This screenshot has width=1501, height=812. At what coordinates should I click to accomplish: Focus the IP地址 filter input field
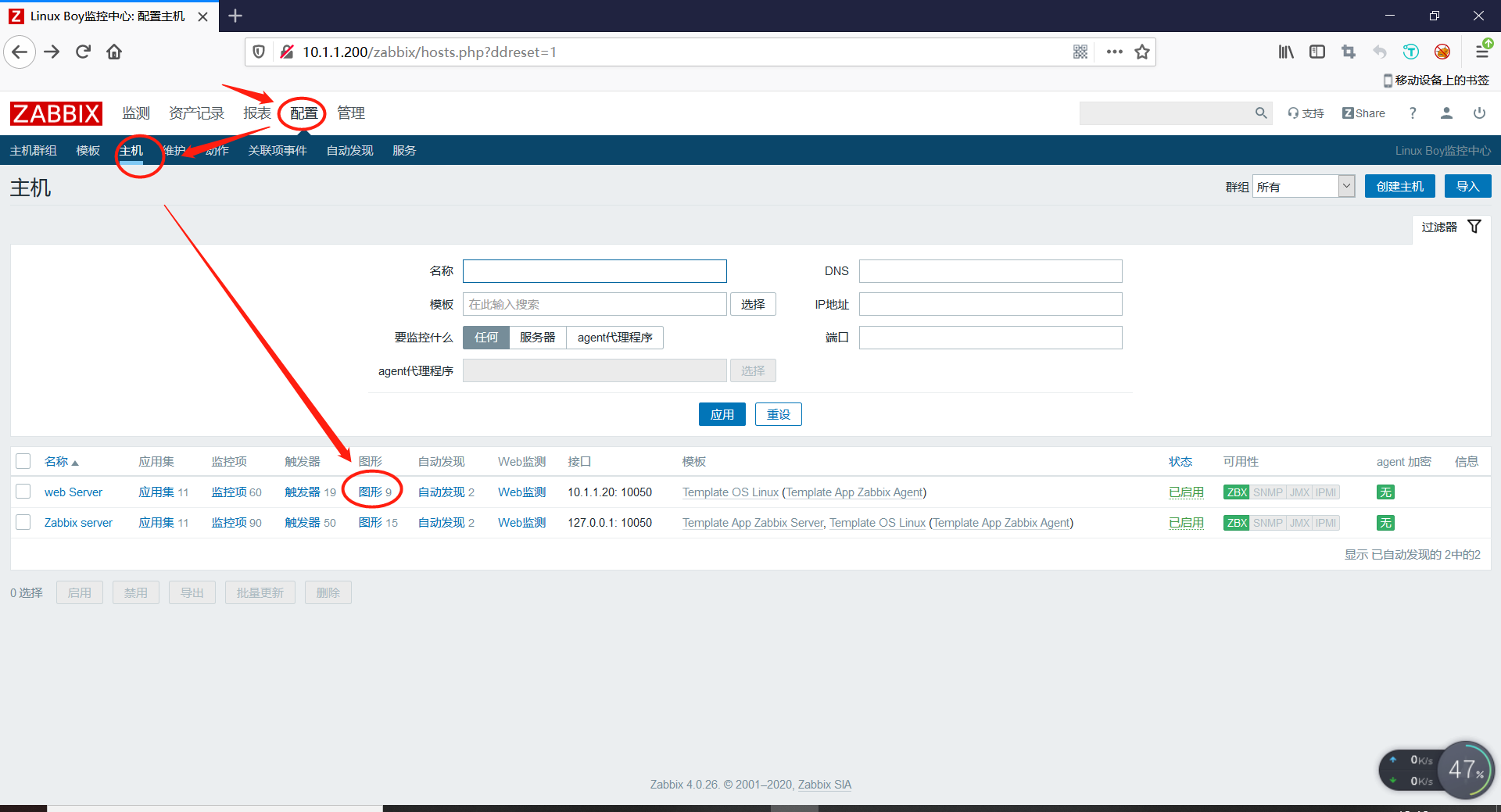coord(991,304)
